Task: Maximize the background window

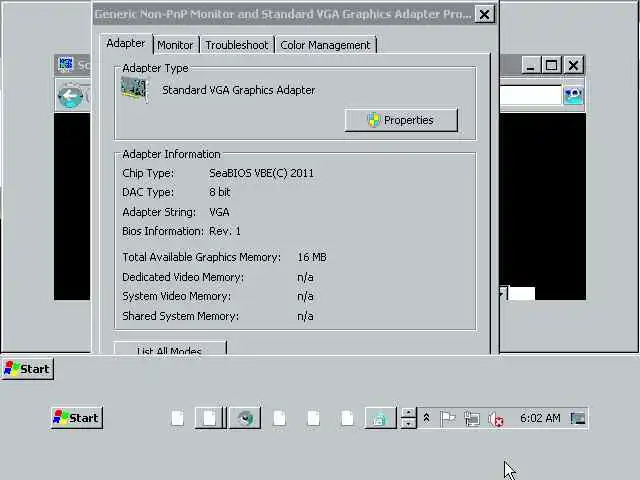Action: [551, 65]
